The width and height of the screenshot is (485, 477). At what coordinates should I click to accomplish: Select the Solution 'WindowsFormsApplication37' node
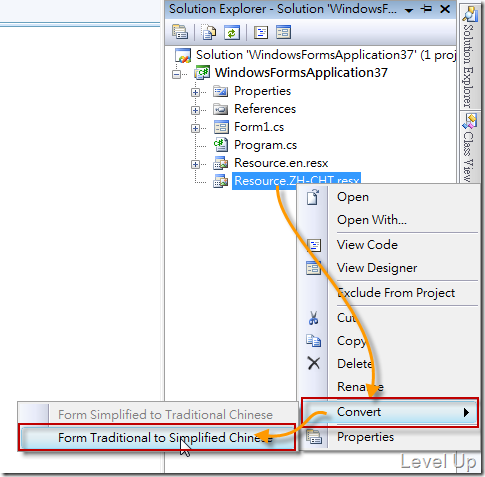(325, 55)
